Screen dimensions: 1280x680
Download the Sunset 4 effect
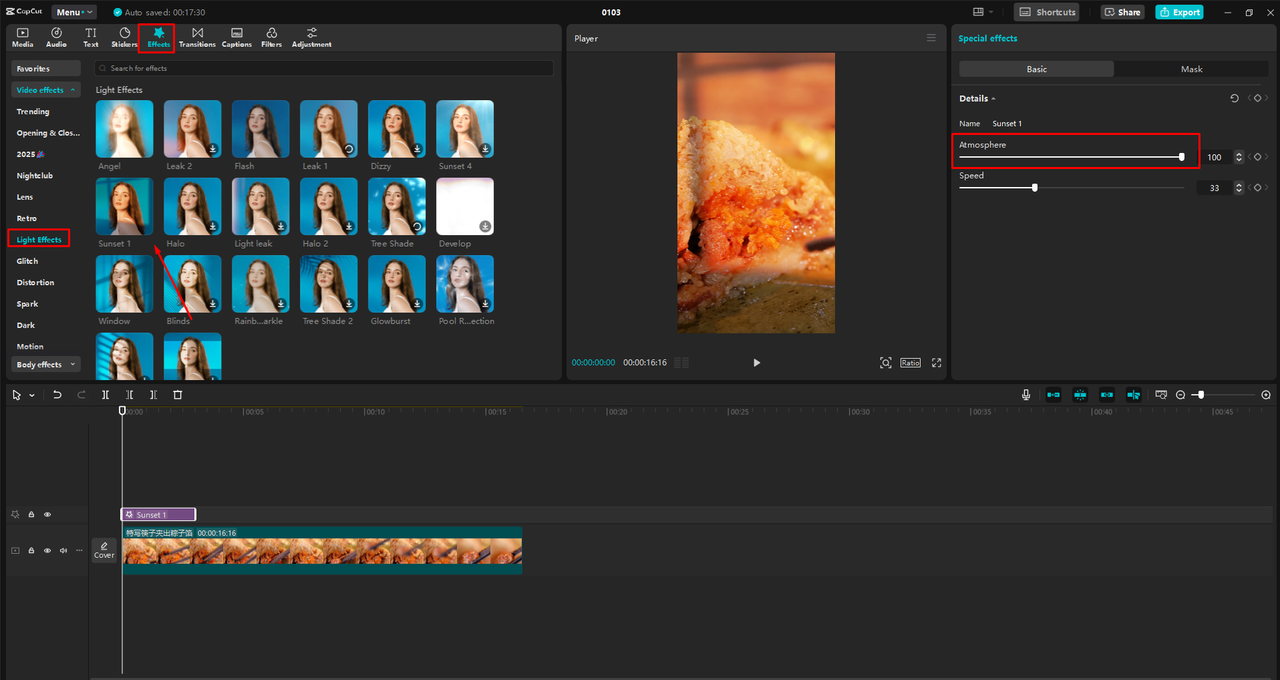pyautogui.click(x=485, y=149)
